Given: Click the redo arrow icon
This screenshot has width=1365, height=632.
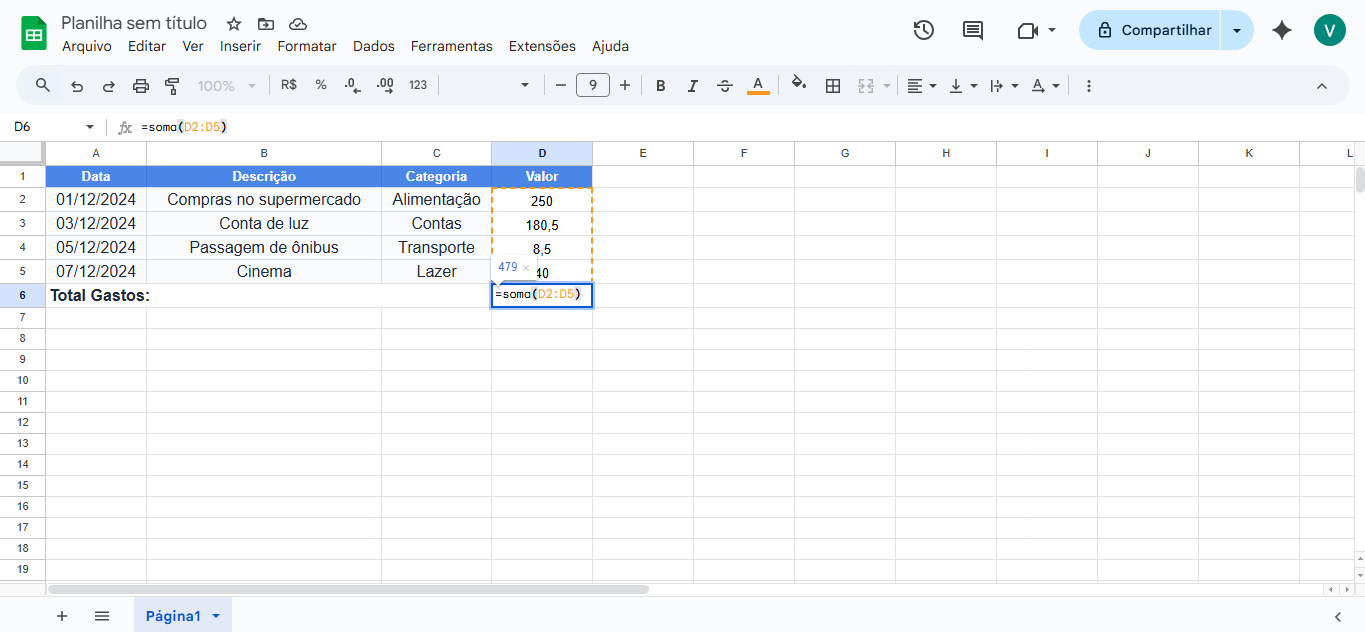Looking at the screenshot, I should (x=109, y=86).
